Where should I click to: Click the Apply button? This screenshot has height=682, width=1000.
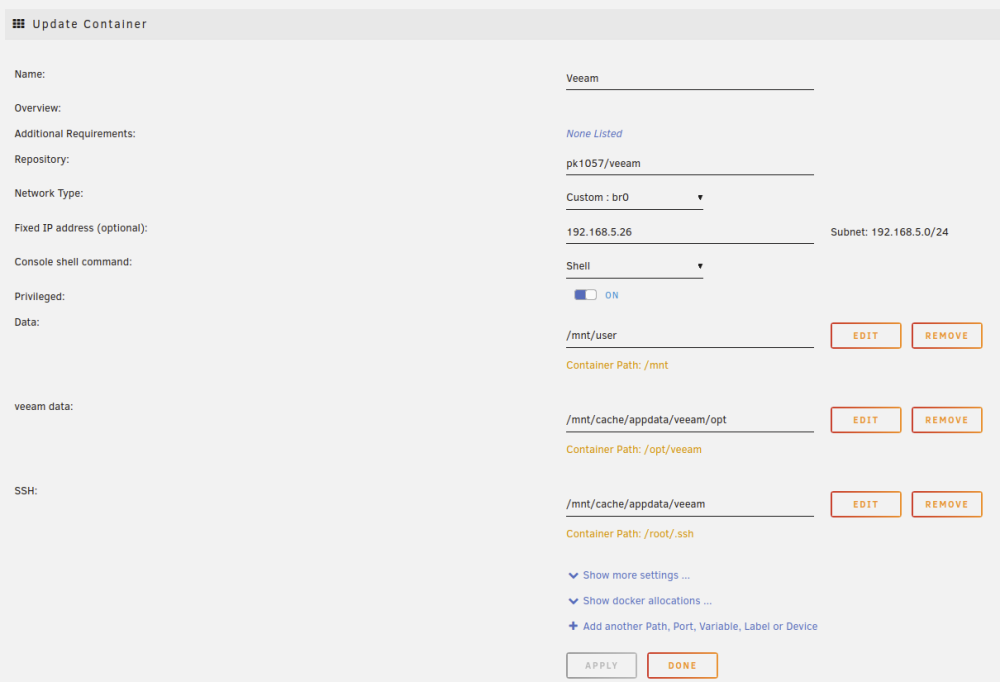coord(601,665)
